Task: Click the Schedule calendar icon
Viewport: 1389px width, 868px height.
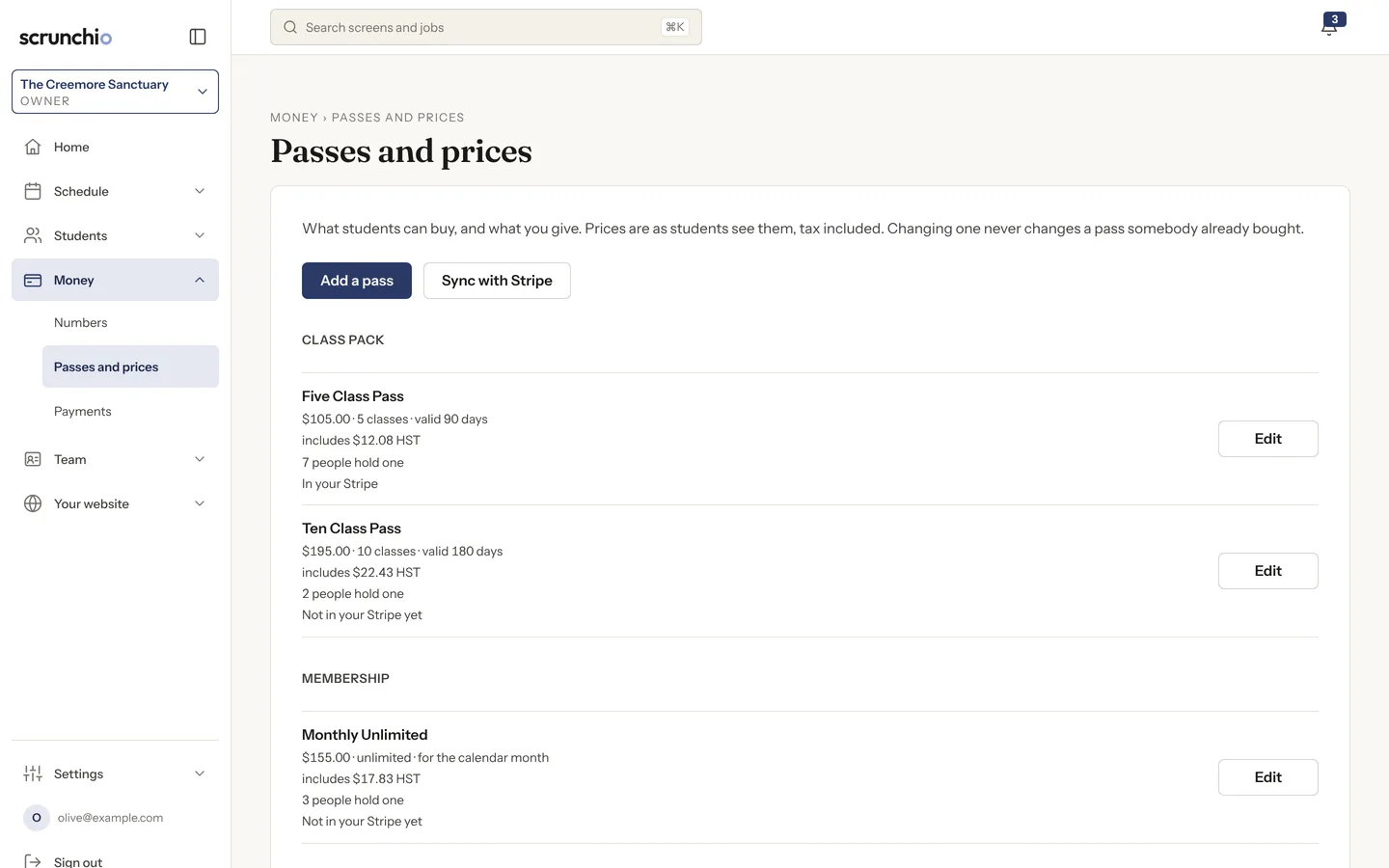Action: tap(33, 191)
